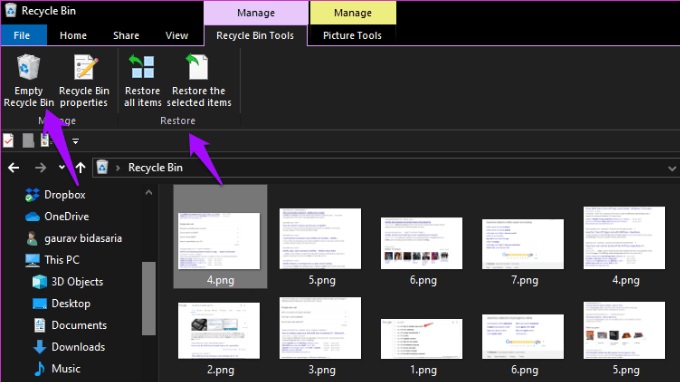Switch to the View ribbon tab
This screenshot has width=680, height=382.
[x=177, y=36]
